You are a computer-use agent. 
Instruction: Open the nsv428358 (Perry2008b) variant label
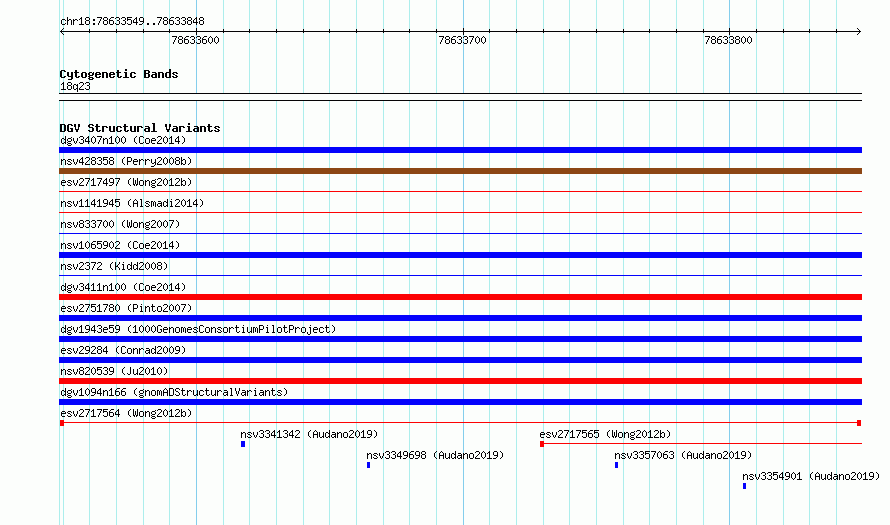point(126,161)
